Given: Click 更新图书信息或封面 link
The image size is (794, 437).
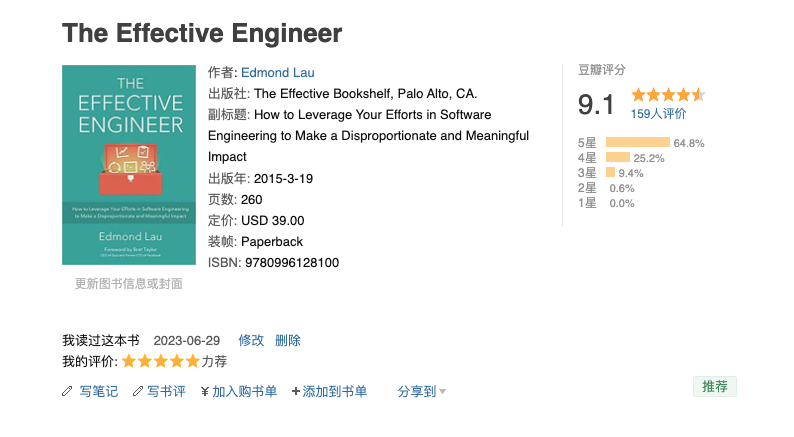Looking at the screenshot, I should (129, 284).
